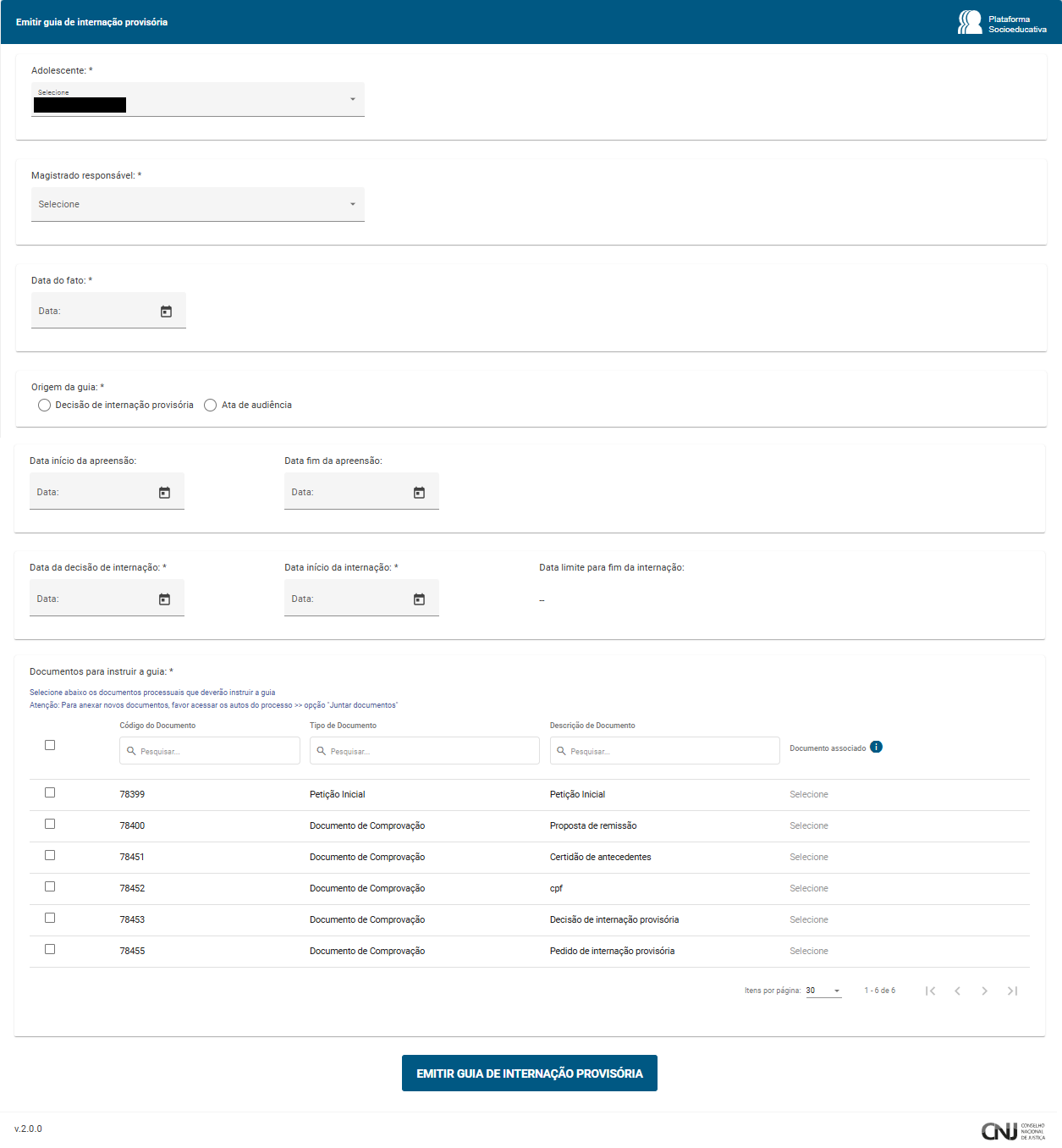This screenshot has width=1062, height=1148.
Task: Click the Descrição de Documento search field
Action: pyautogui.click(x=665, y=751)
